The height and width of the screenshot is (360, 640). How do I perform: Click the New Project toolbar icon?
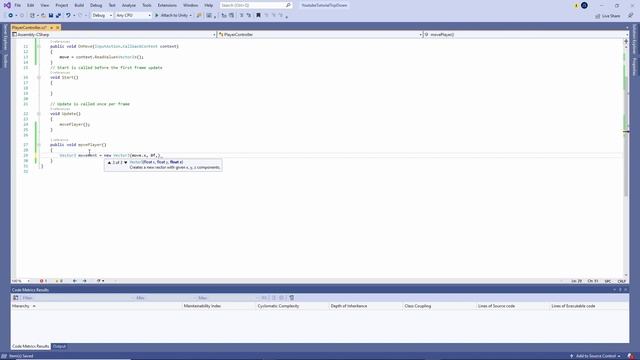click(32, 16)
